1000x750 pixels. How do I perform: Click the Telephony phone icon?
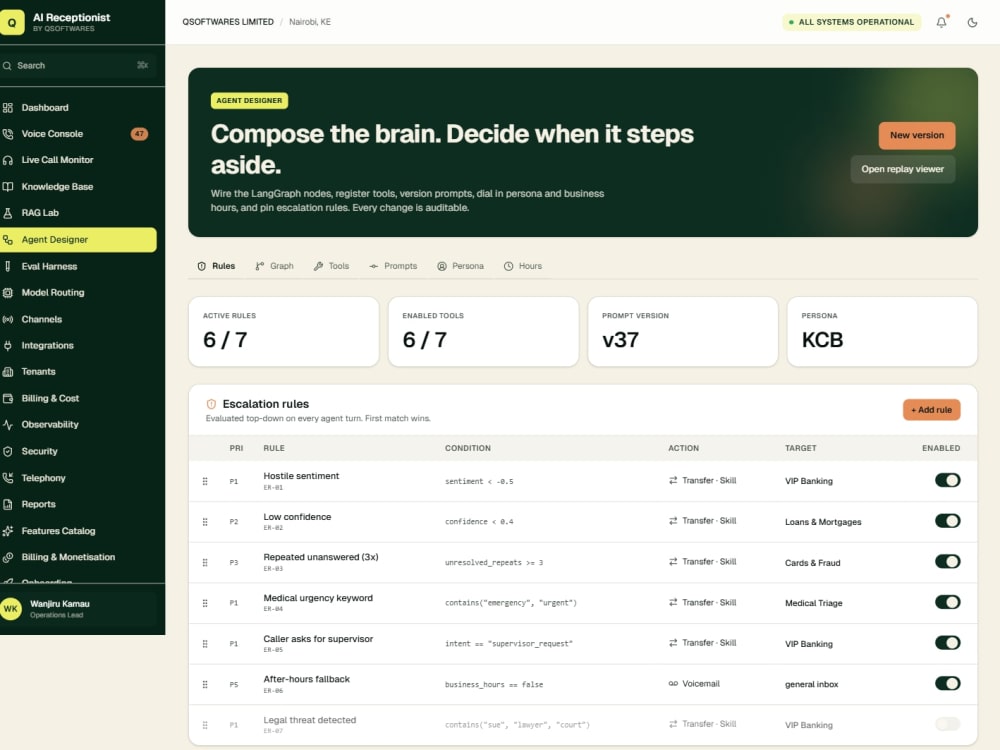(x=8, y=478)
